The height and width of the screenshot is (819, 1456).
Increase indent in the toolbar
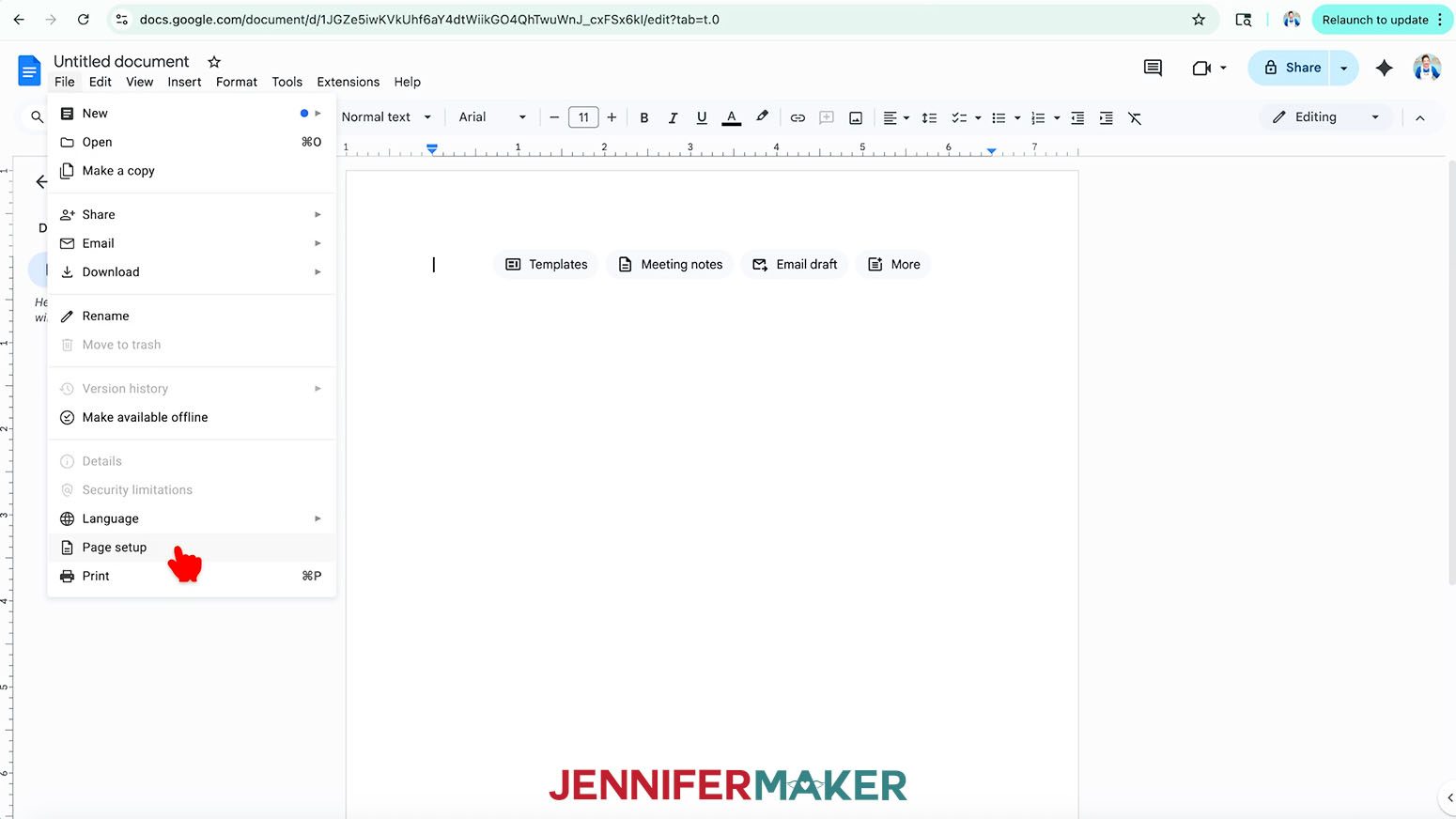point(1106,117)
